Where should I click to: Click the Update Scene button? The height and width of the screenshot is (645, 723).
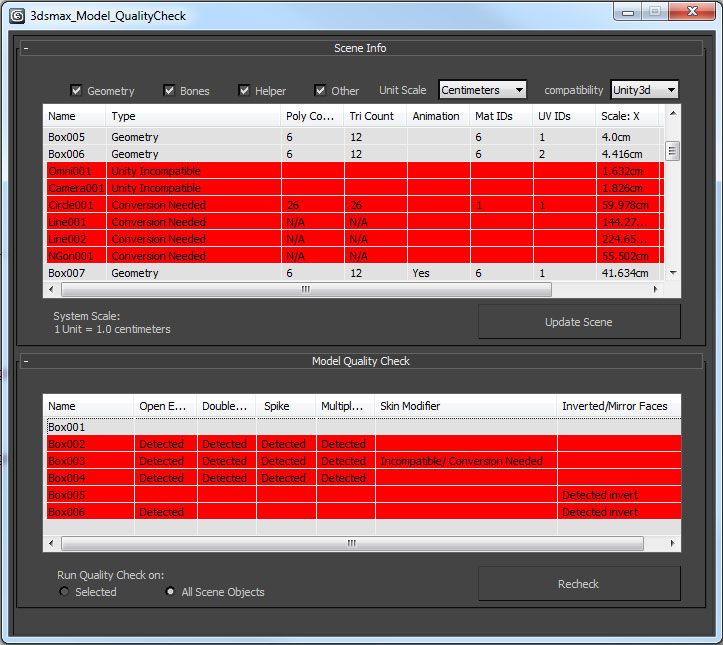(579, 322)
